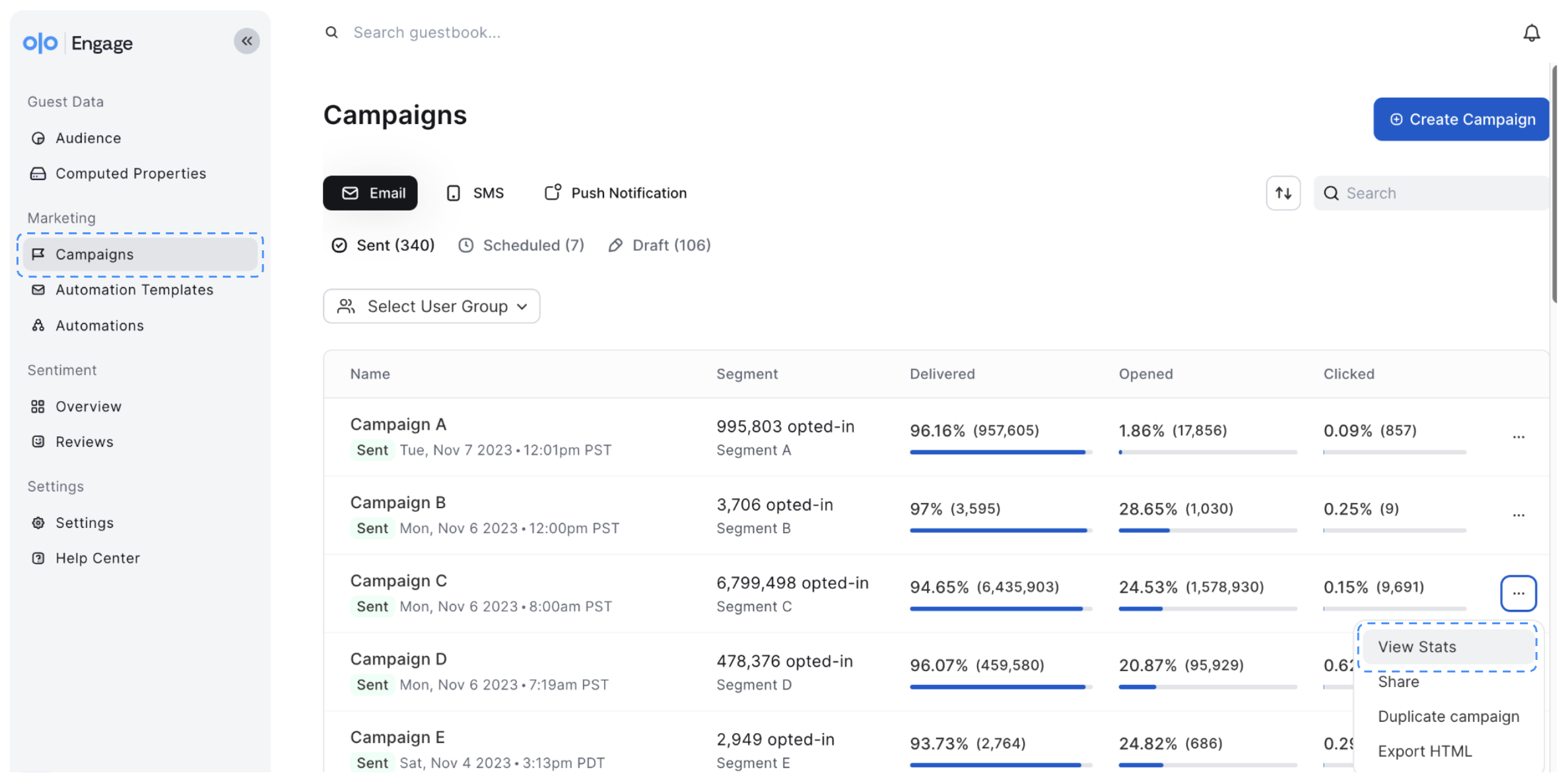Screen dimensions: 1566x784
Task: Click Campaign C delivered progress bar
Action: pyautogui.click(x=1001, y=608)
